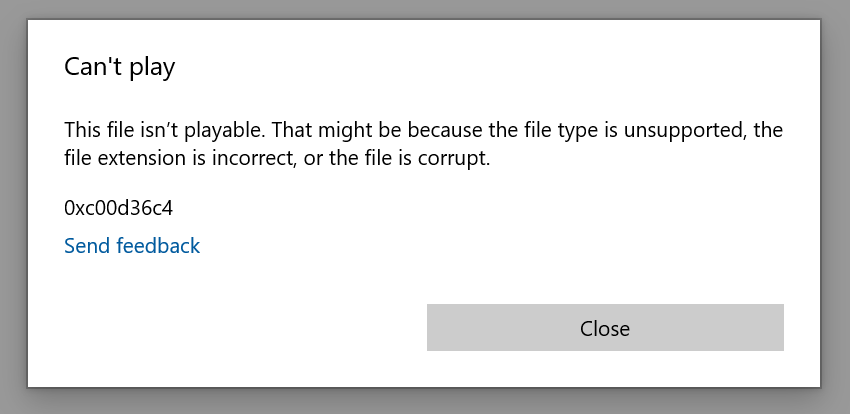Click the Can't play dialog title
The height and width of the screenshot is (414, 850).
tap(119, 67)
